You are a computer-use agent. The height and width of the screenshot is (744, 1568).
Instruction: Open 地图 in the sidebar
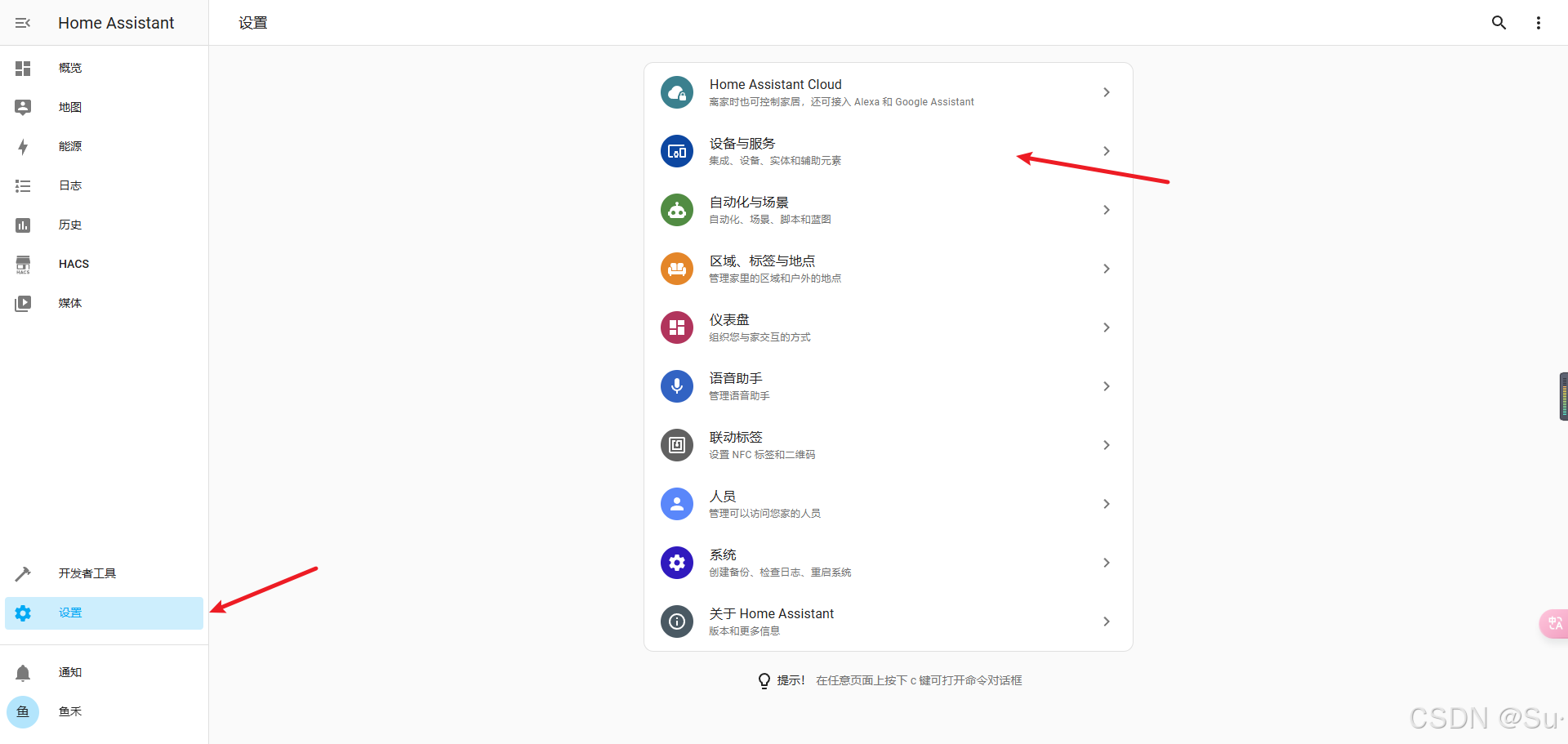pos(104,107)
